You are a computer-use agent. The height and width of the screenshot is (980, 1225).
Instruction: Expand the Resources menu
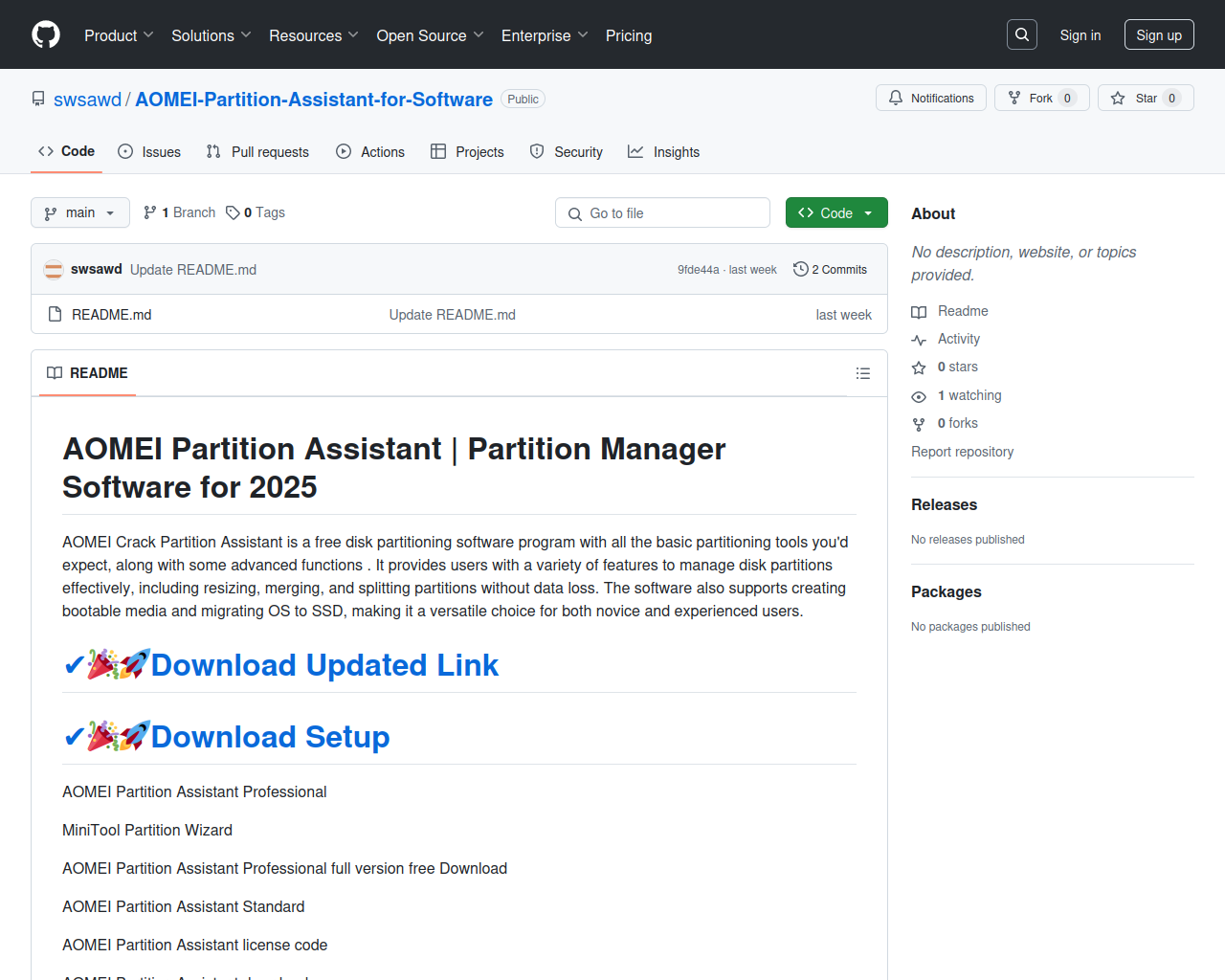point(314,35)
